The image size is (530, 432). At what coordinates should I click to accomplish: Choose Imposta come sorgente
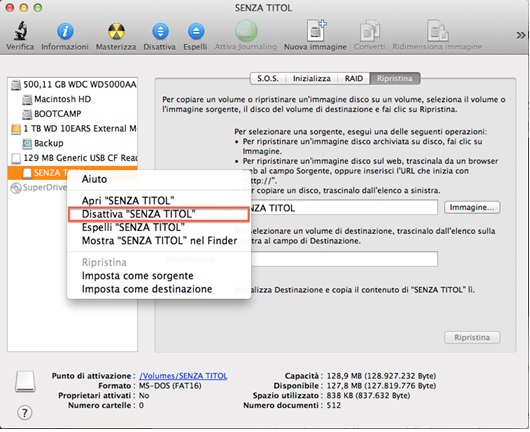pos(159,276)
